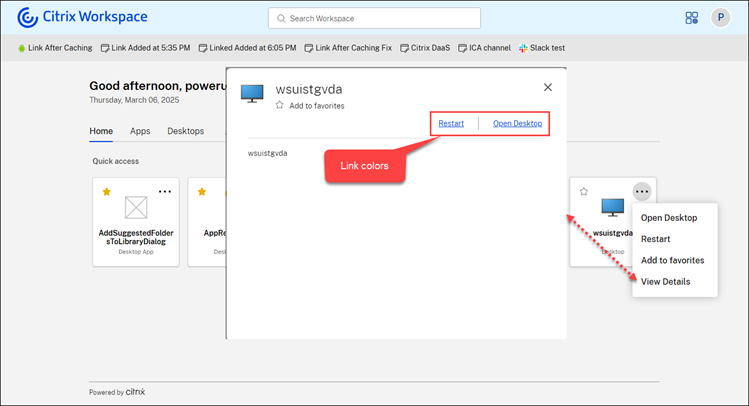This screenshot has width=749, height=406.
Task: Open Link After Caching Fix bookmark
Action: point(348,48)
